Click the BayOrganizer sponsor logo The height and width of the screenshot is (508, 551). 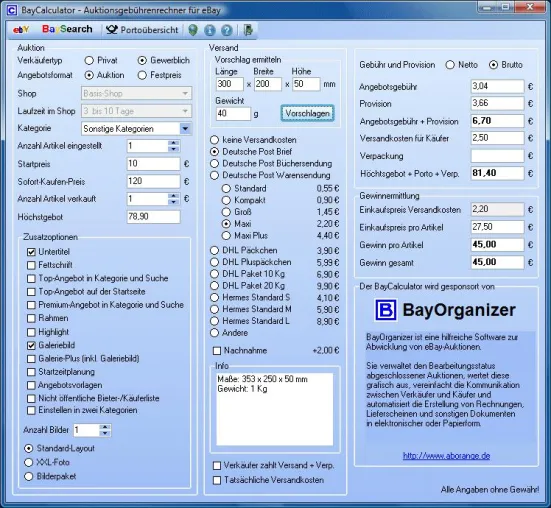[x=445, y=310]
